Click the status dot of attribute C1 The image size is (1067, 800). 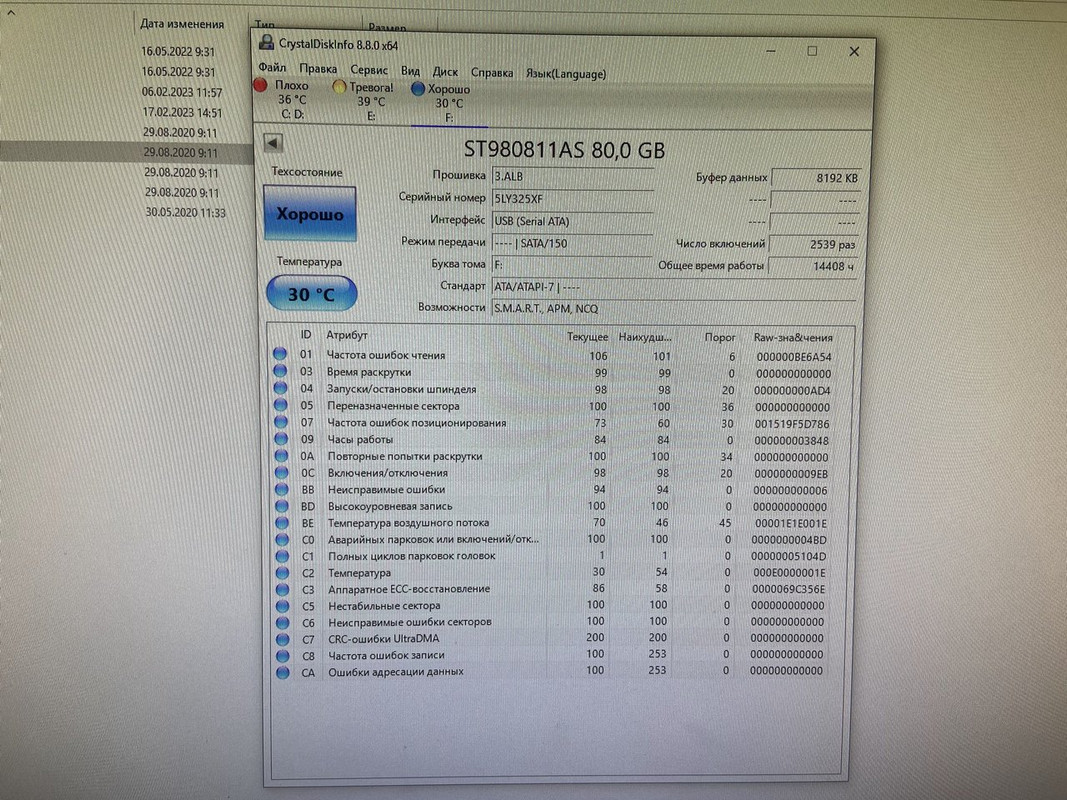point(282,556)
